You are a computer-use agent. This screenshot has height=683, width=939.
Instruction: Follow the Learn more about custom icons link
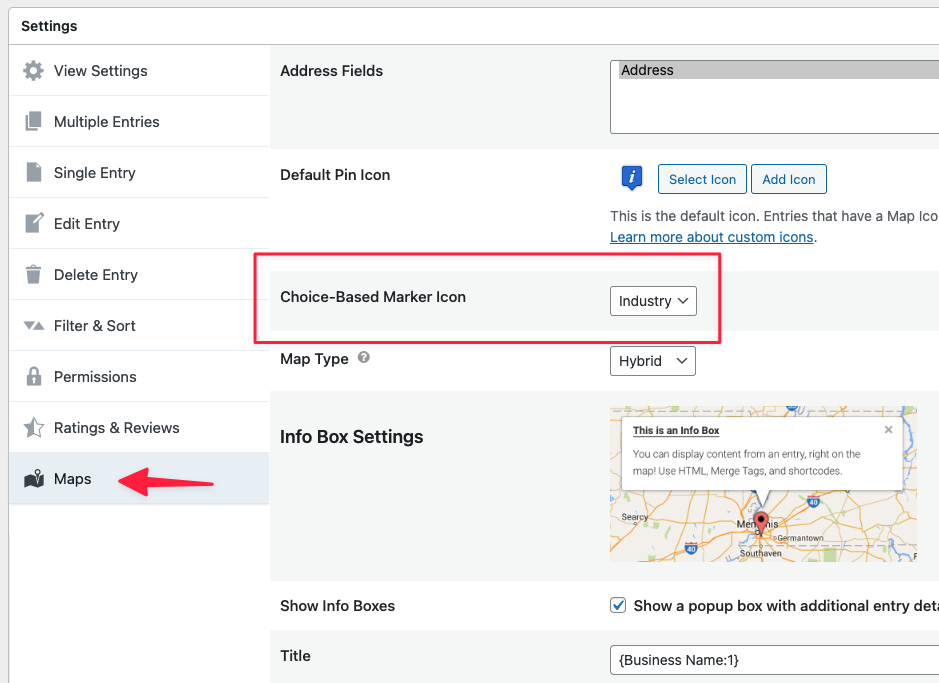712,238
